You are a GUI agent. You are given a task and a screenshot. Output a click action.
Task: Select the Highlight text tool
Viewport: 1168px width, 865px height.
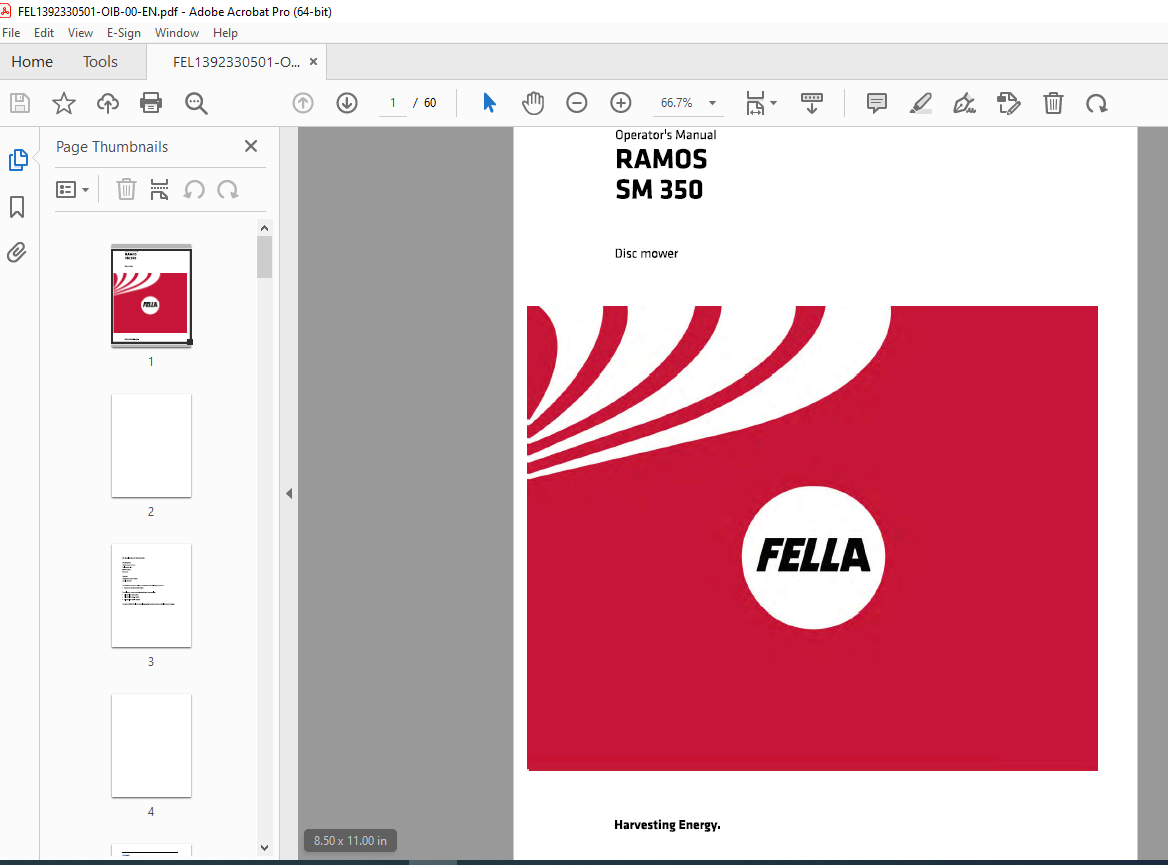(x=921, y=103)
